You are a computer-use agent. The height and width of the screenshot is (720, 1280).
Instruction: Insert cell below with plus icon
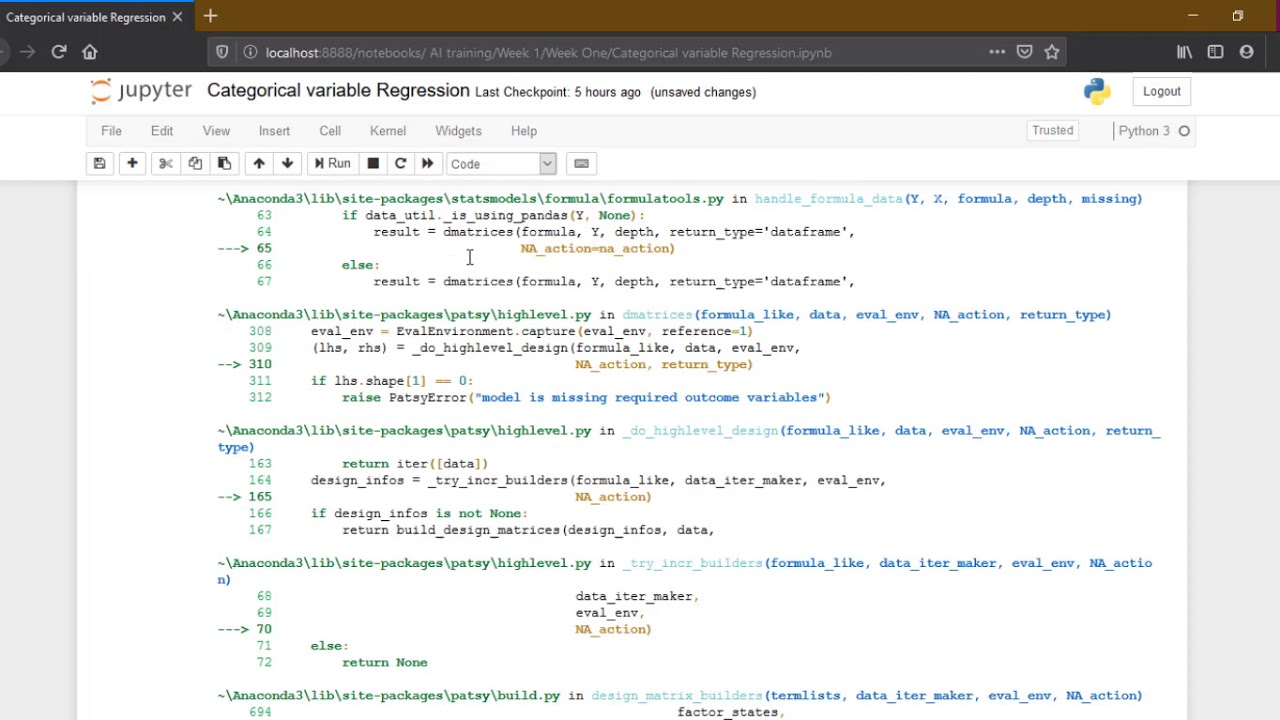(132, 164)
